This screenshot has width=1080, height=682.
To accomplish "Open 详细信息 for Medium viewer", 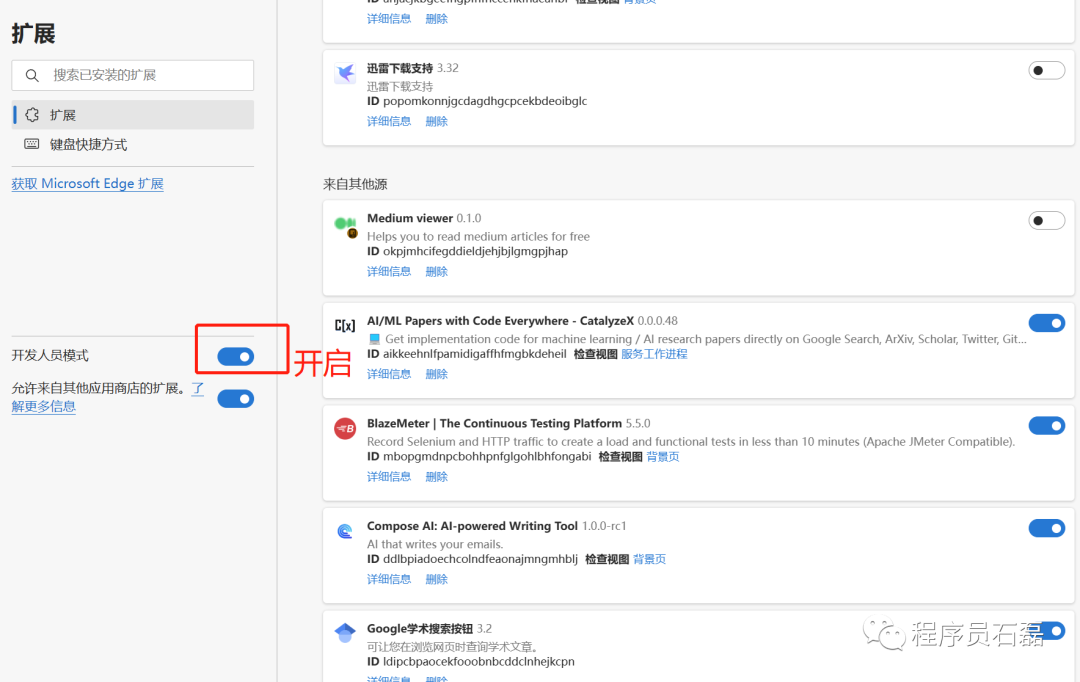I will click(388, 271).
